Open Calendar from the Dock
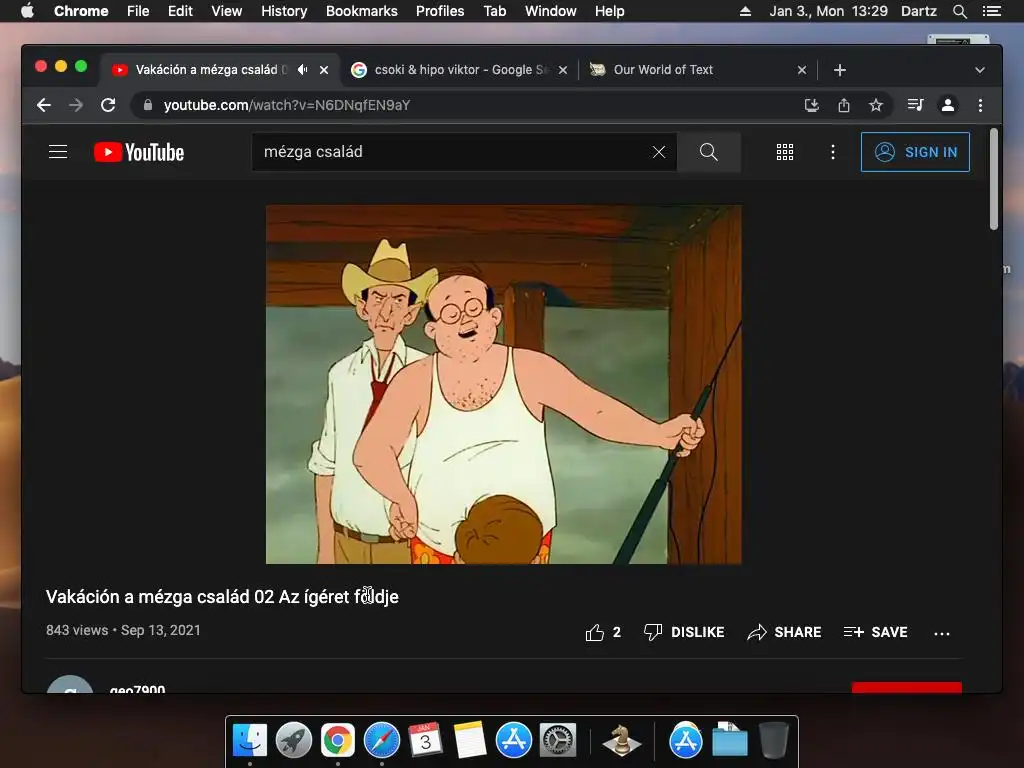 (x=425, y=740)
